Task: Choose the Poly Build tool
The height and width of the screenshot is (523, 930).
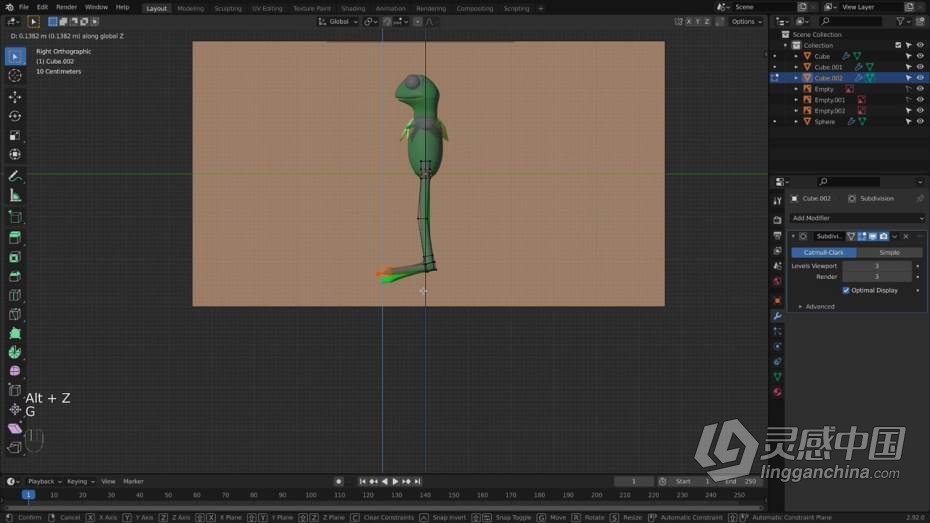Action: click(15, 333)
